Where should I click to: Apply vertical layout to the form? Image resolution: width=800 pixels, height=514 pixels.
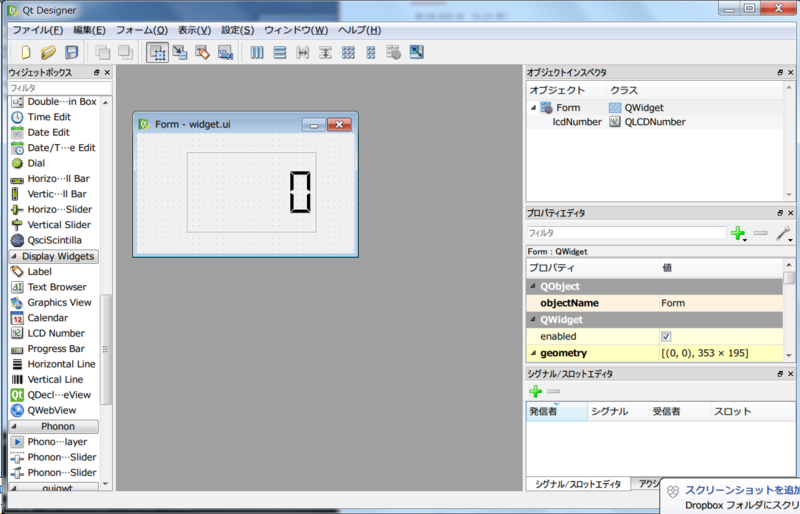point(280,52)
